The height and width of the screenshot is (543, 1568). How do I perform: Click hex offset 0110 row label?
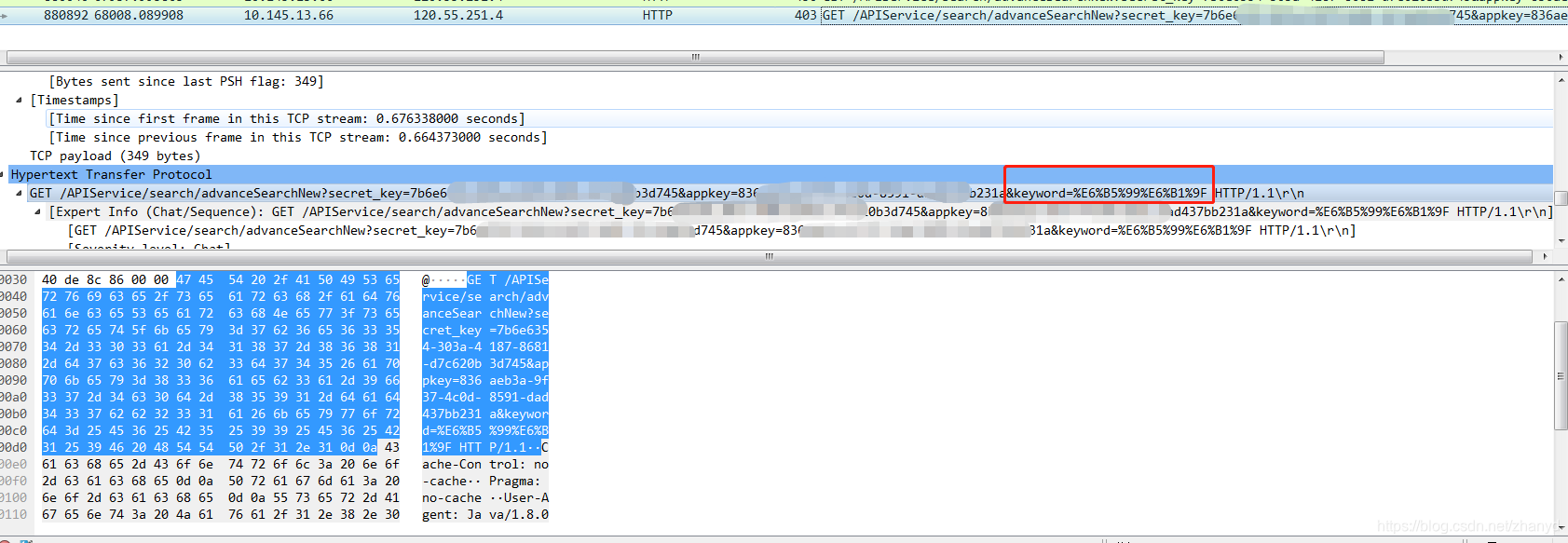tap(14, 514)
